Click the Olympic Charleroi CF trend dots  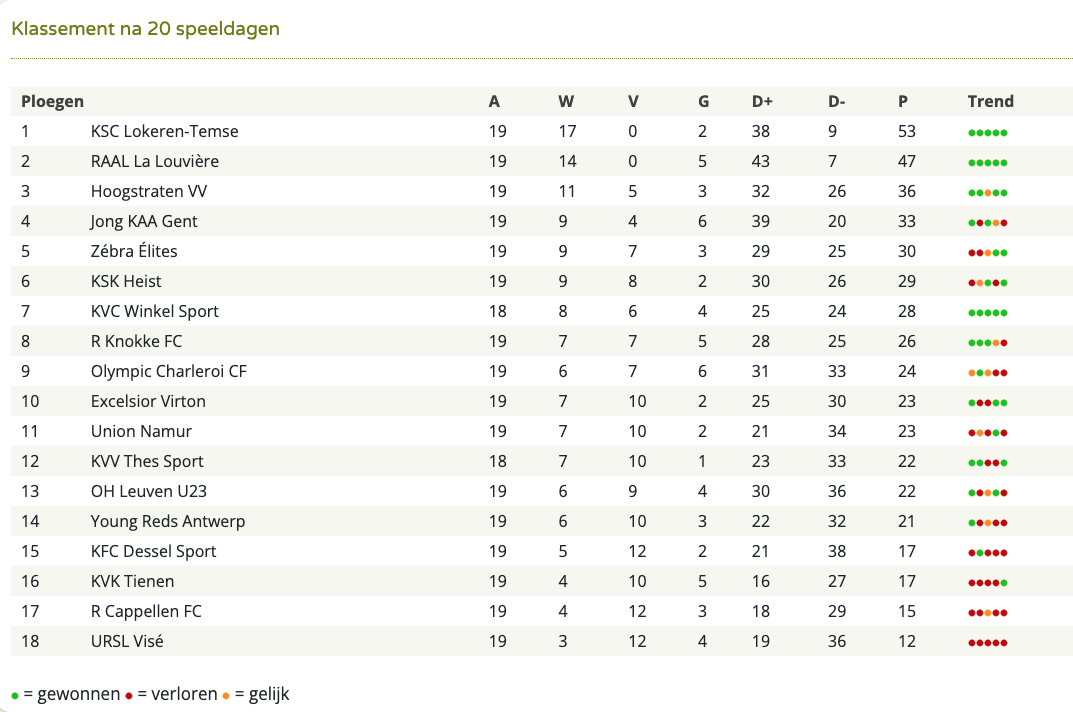987,373
